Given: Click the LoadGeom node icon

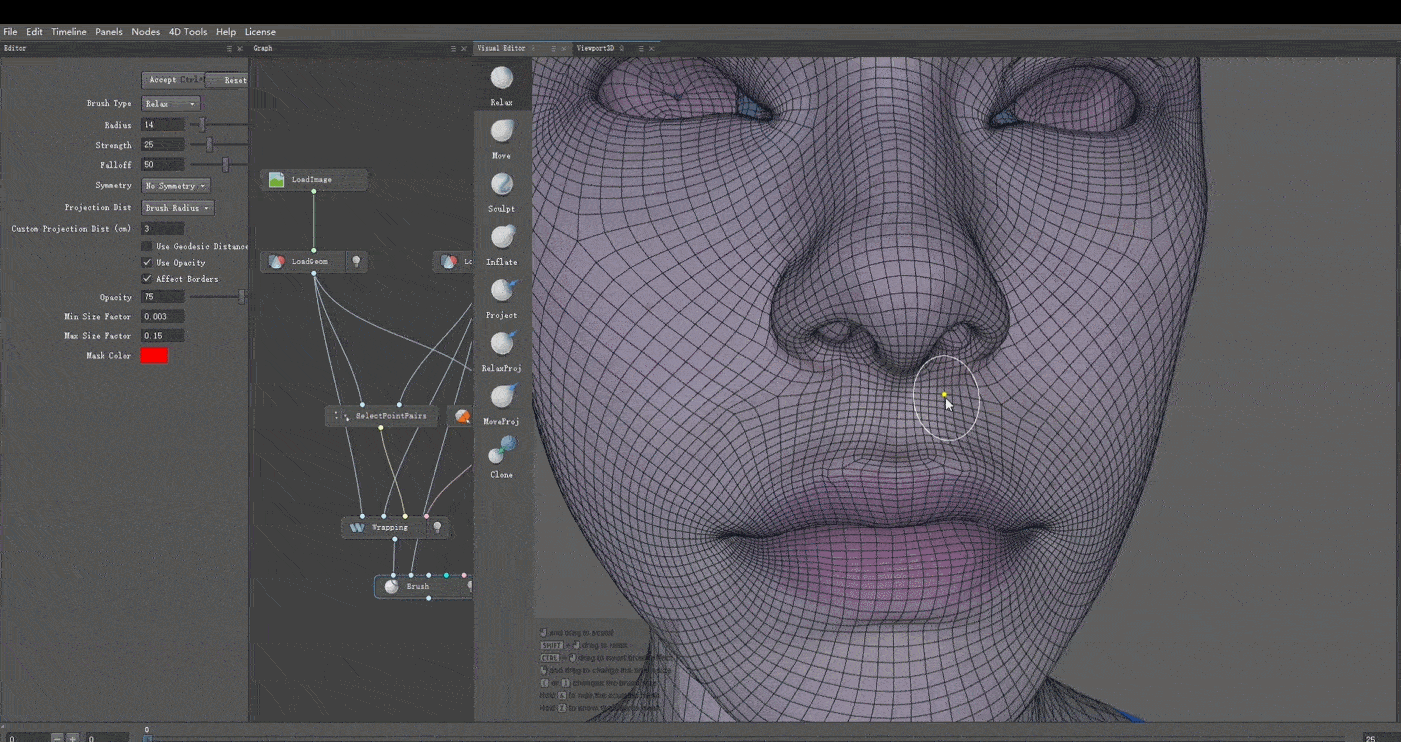Looking at the screenshot, I should click(277, 262).
